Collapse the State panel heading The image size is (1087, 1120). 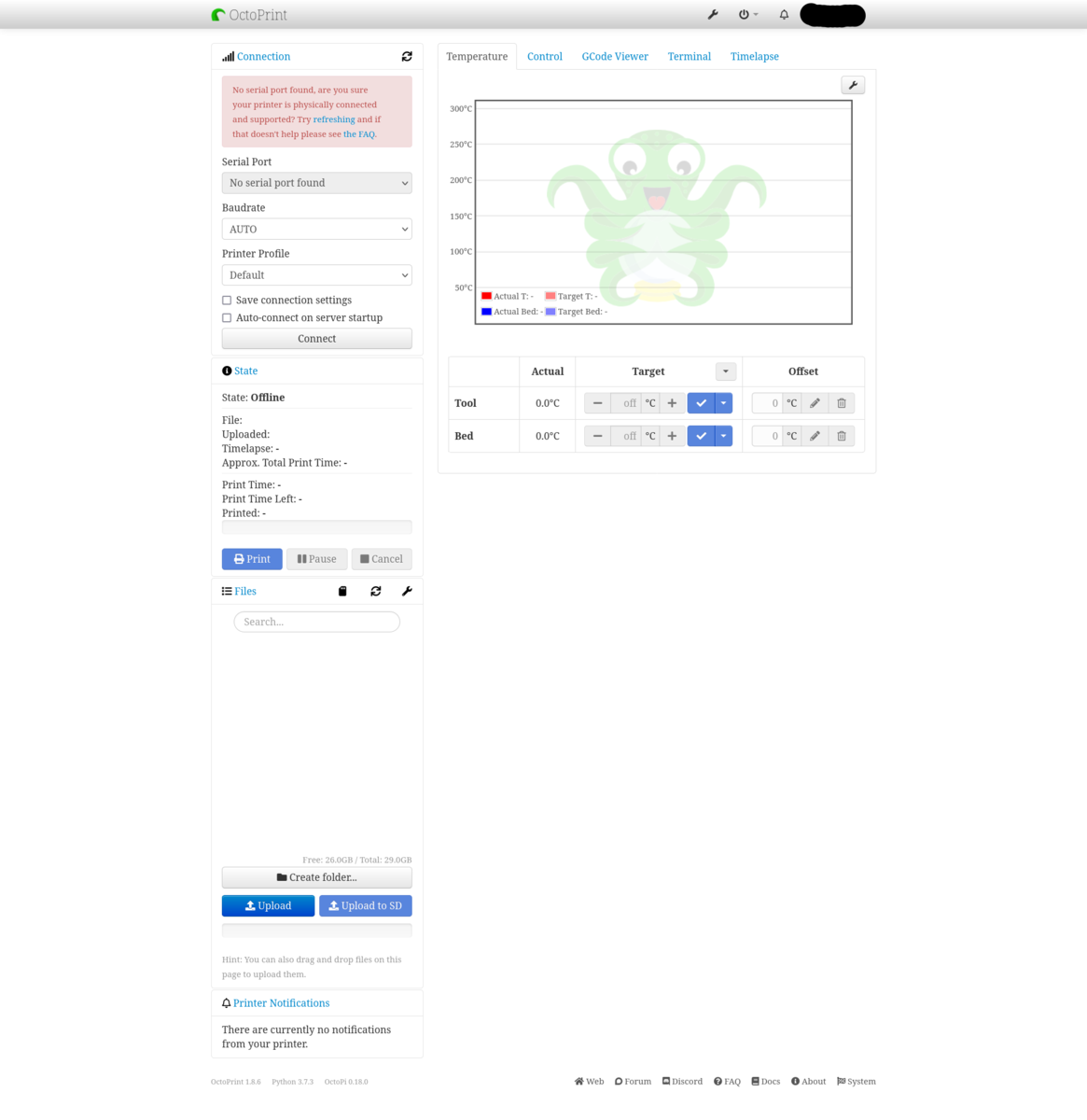(x=245, y=371)
